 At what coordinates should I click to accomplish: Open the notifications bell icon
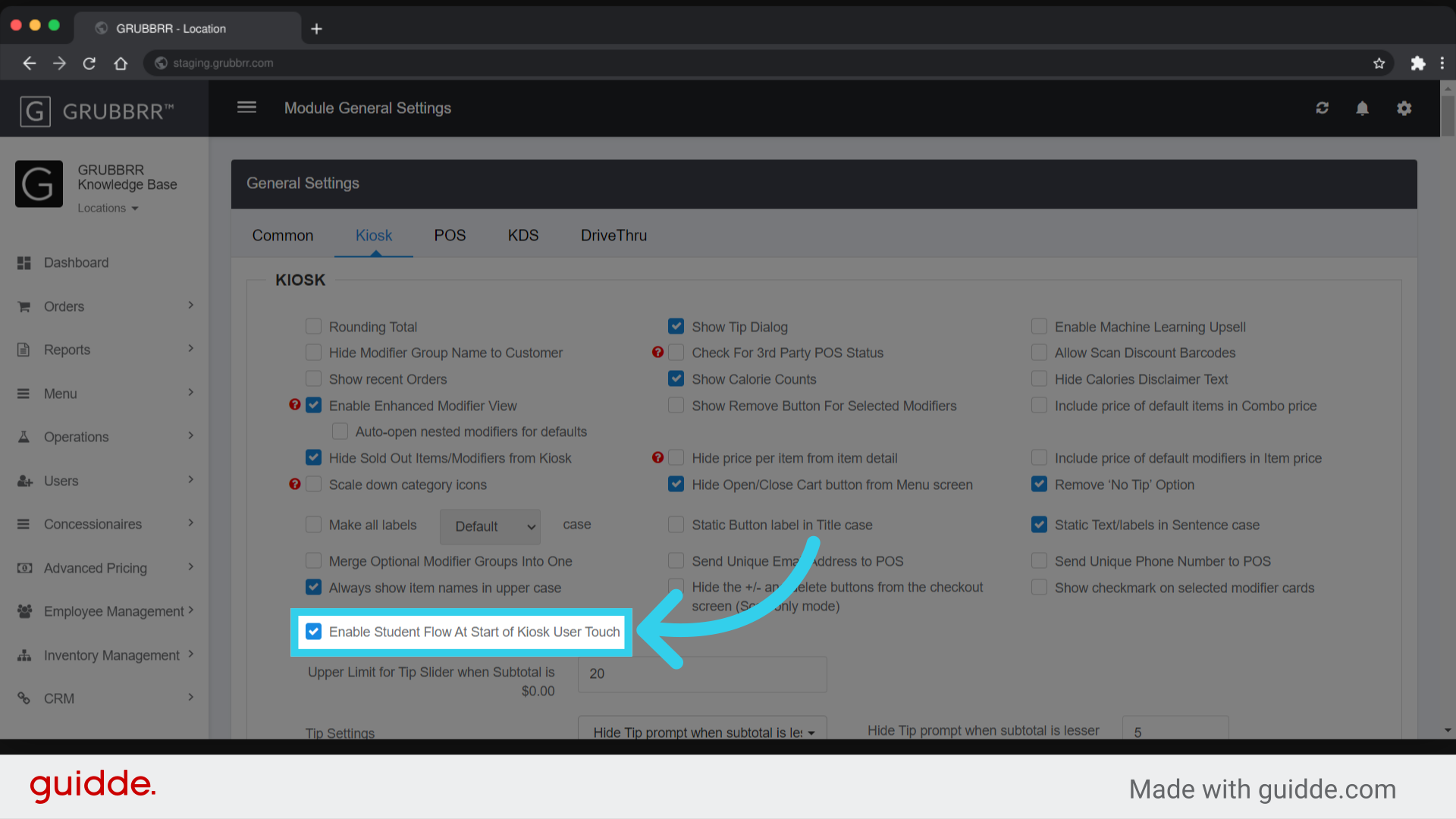point(1362,108)
